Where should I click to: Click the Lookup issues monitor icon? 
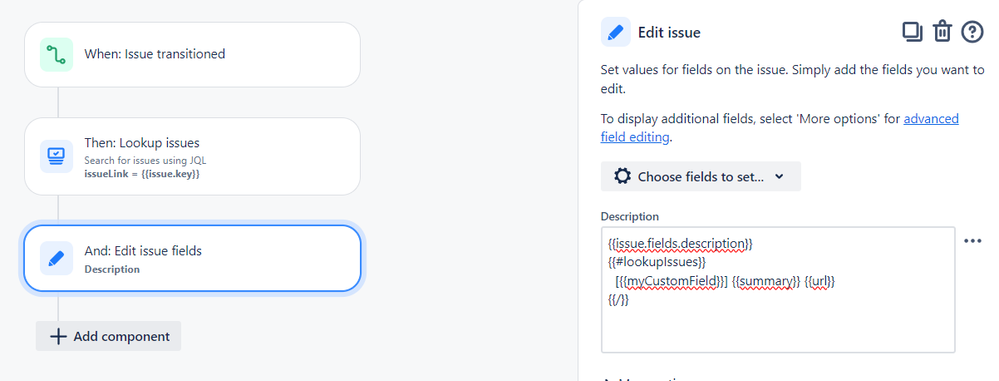click(x=56, y=156)
